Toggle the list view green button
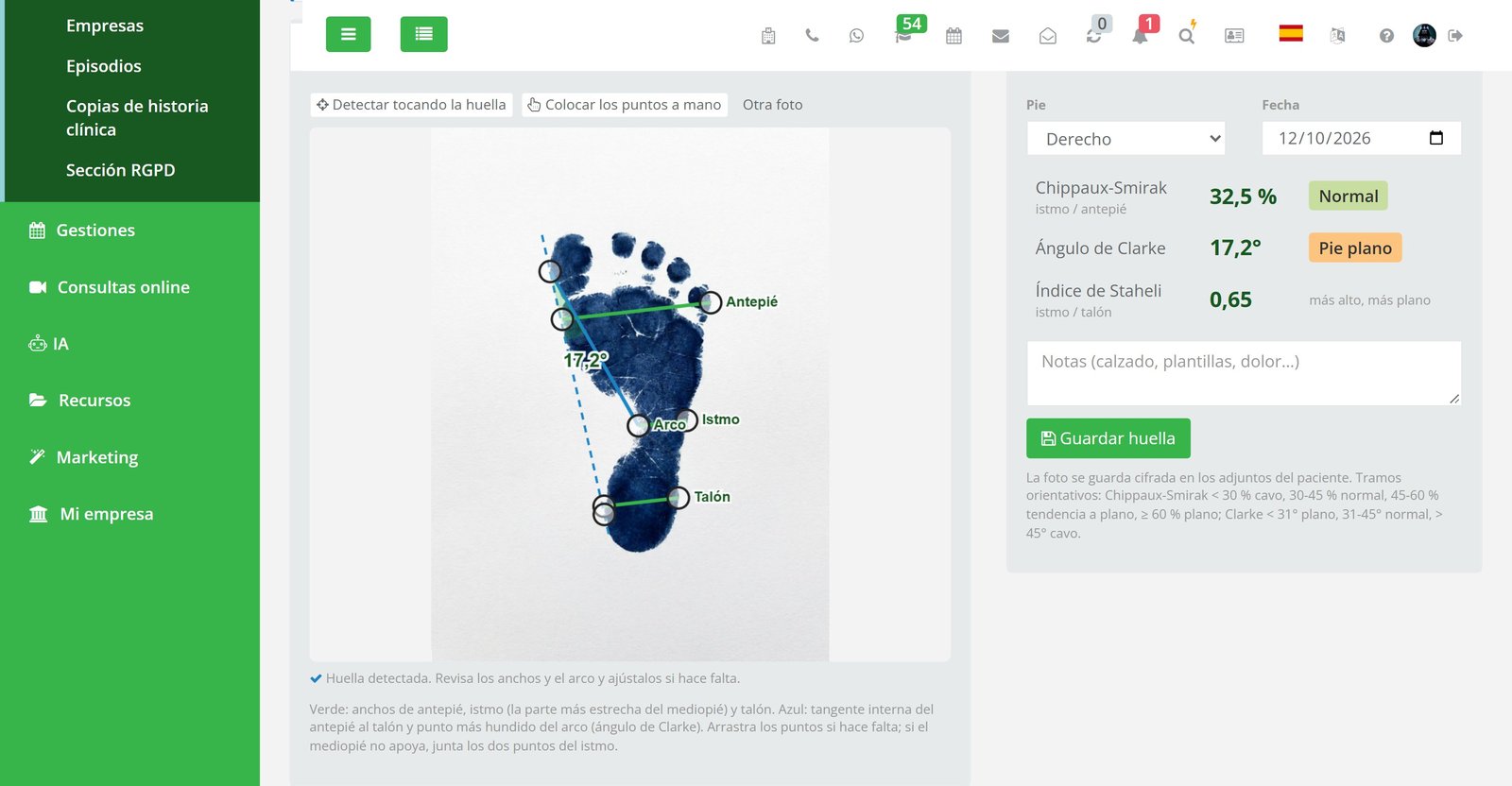This screenshot has width=1512, height=786. coord(424,34)
